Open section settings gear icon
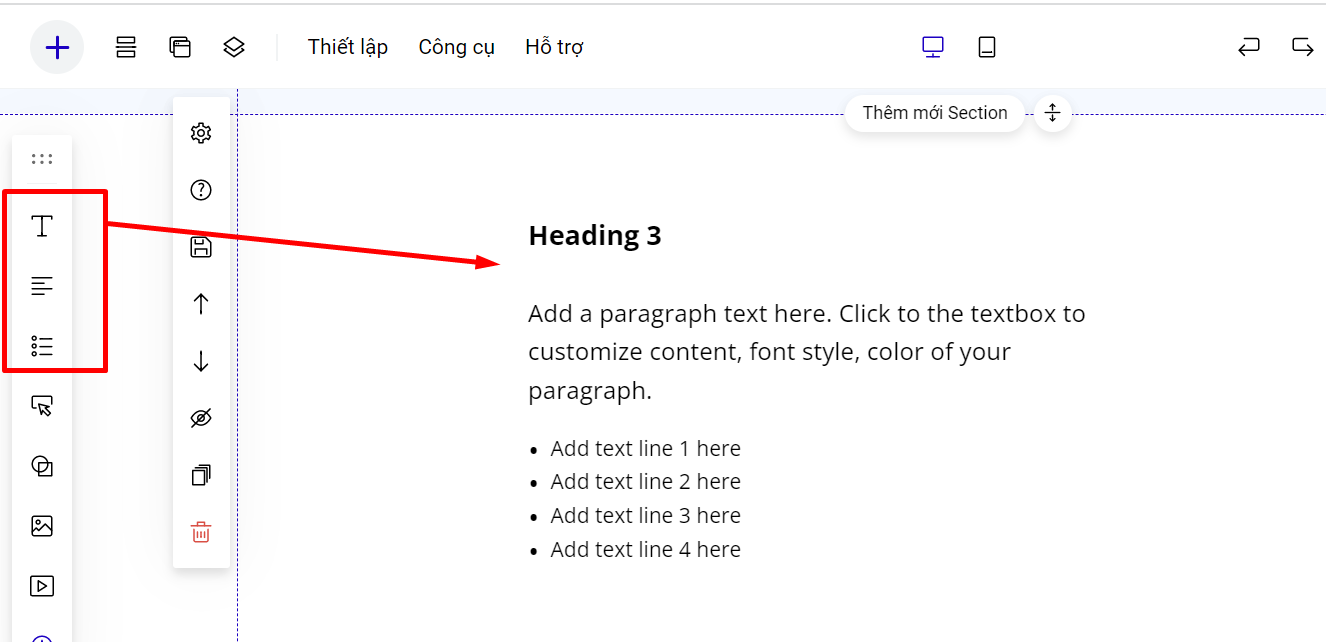Screen dimensions: 1326x642 pyautogui.click(x=201, y=133)
